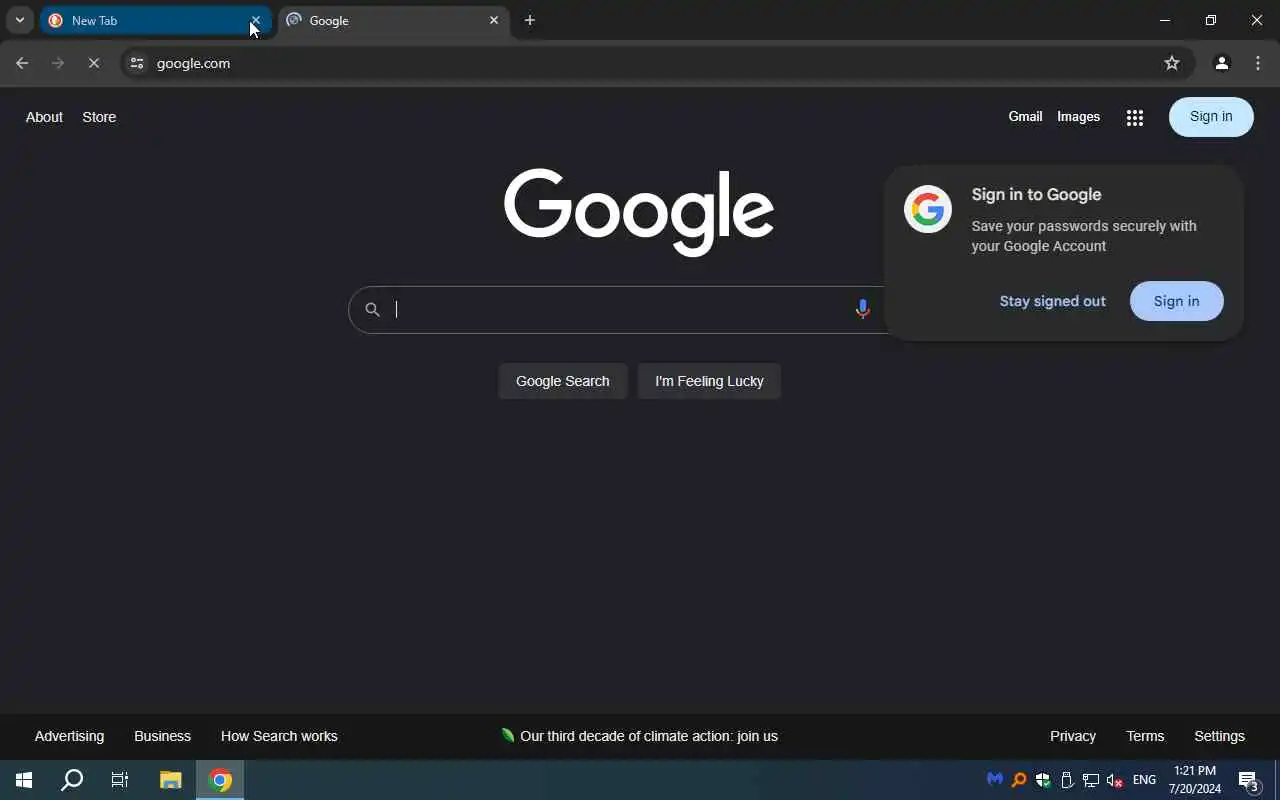Click the orange magnifier tray icon

[1019, 780]
